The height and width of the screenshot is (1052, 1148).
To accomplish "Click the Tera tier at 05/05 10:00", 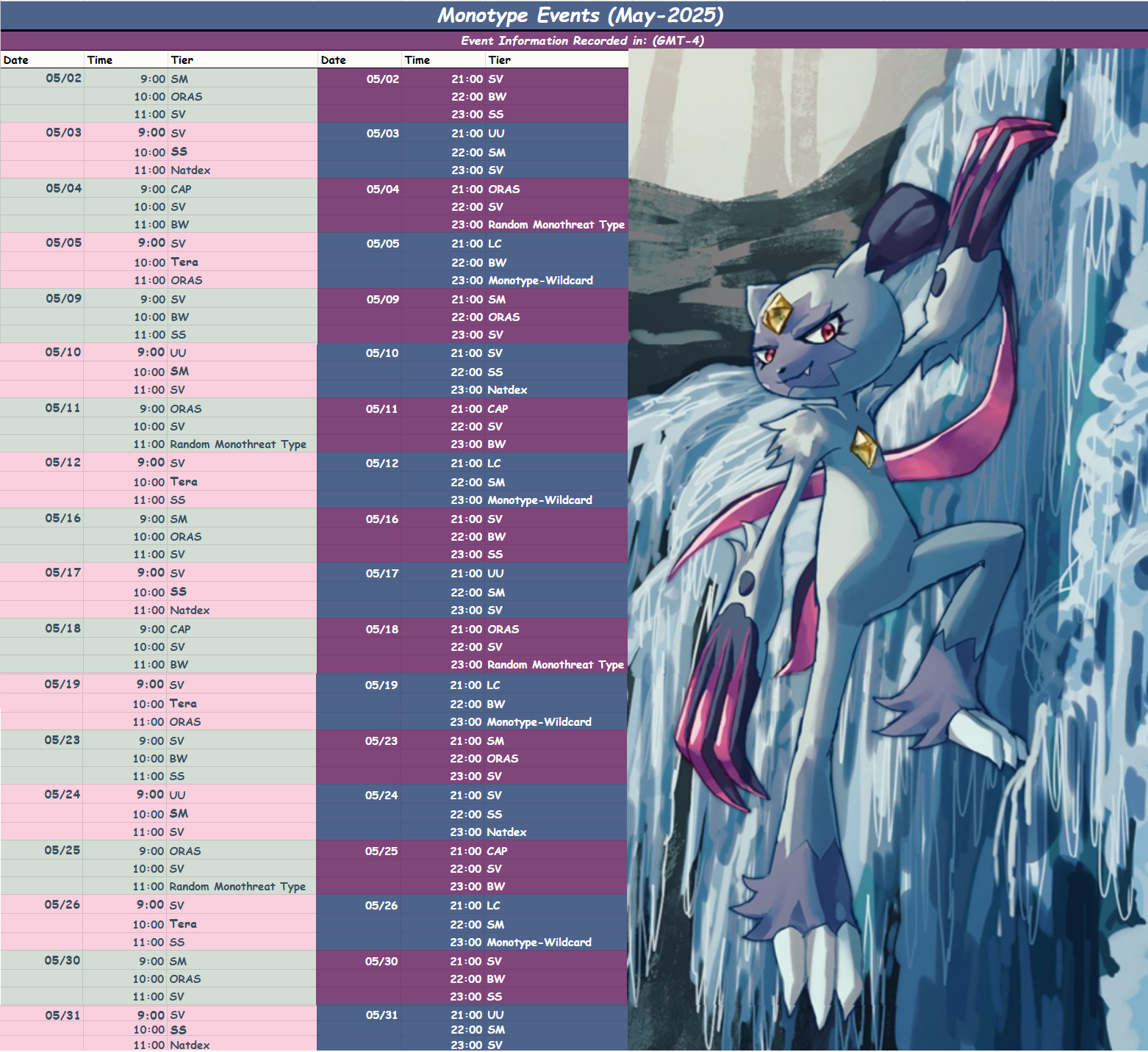I will click(184, 262).
